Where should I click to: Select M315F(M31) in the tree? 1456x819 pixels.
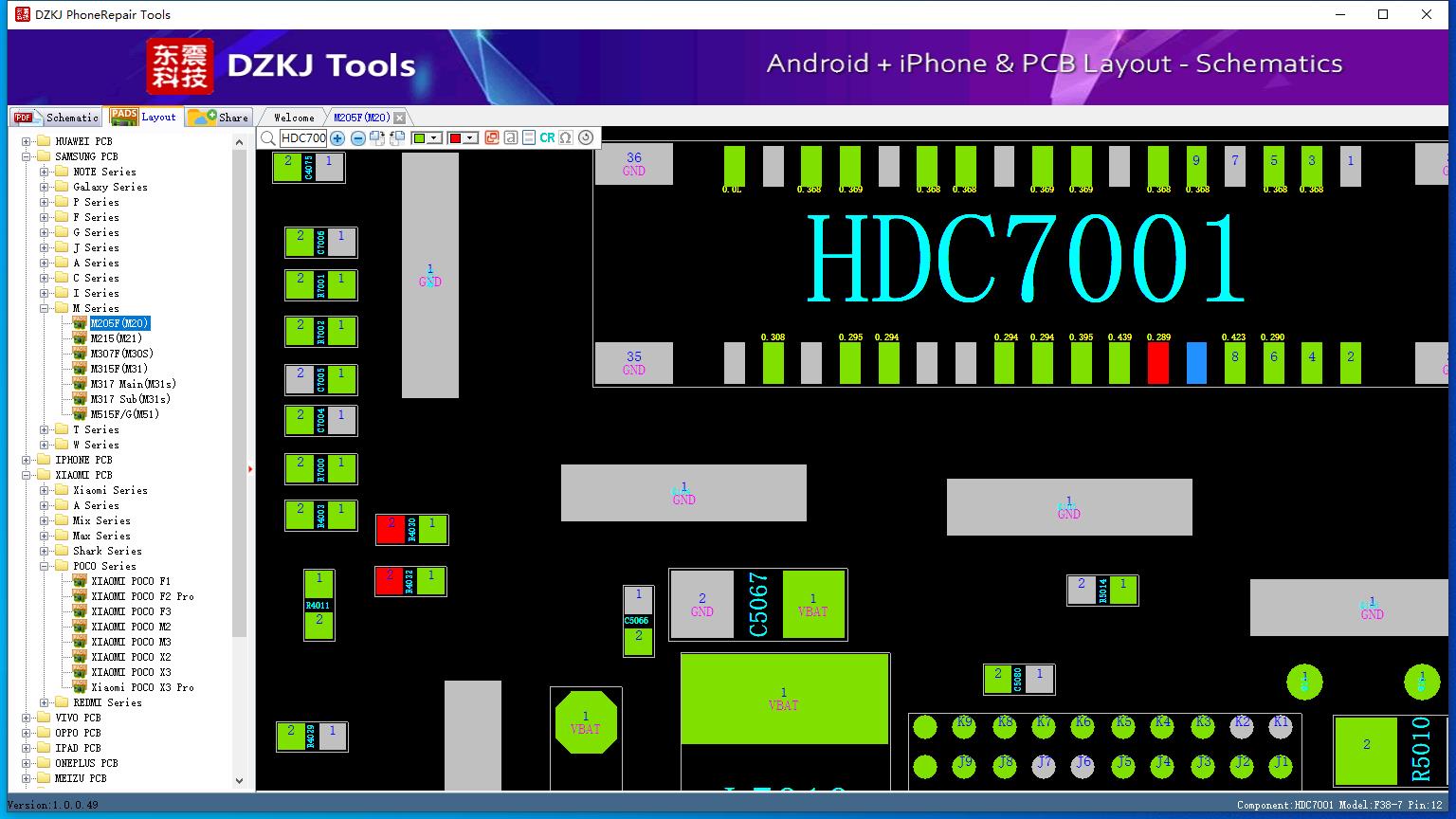[119, 369]
